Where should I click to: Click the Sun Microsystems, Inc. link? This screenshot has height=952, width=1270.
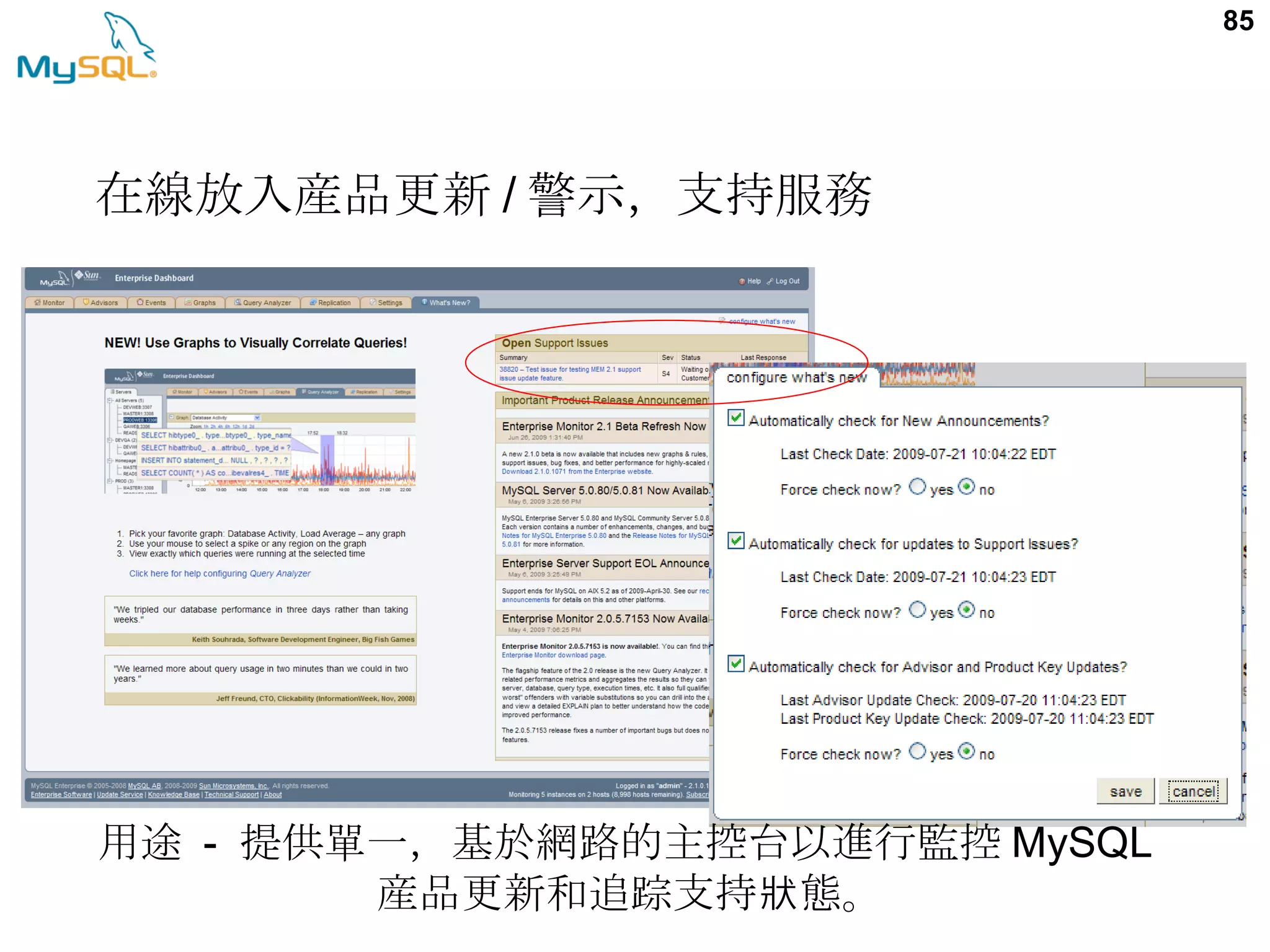[234, 786]
